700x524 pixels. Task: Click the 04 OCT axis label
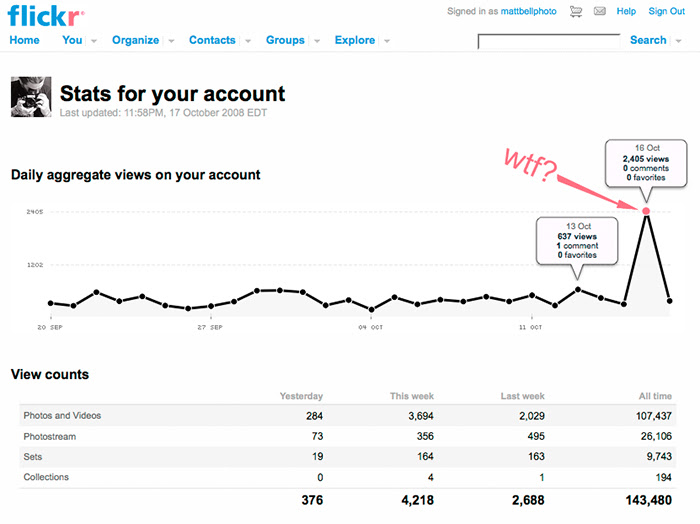tap(371, 327)
